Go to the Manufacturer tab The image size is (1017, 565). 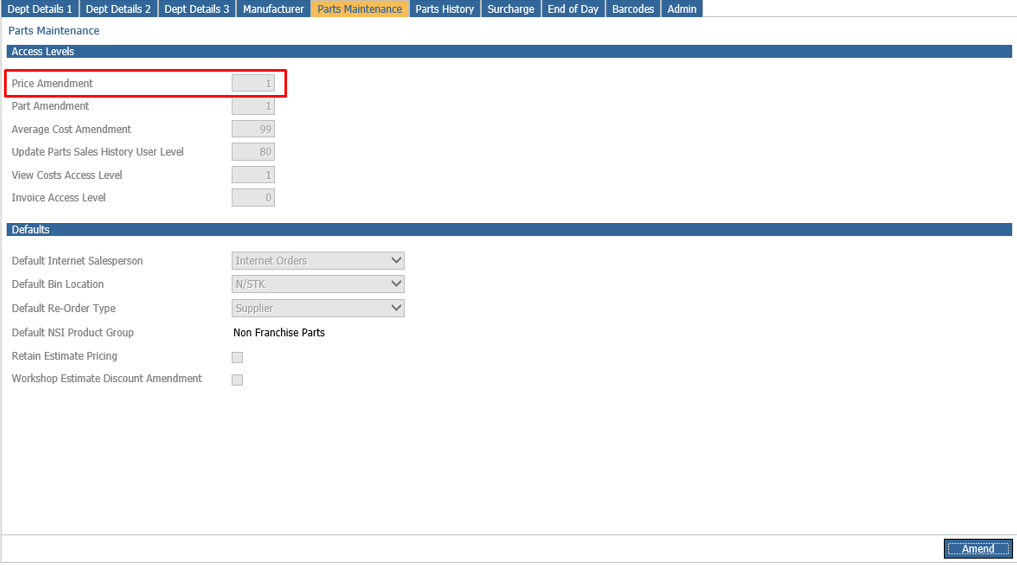coord(273,9)
